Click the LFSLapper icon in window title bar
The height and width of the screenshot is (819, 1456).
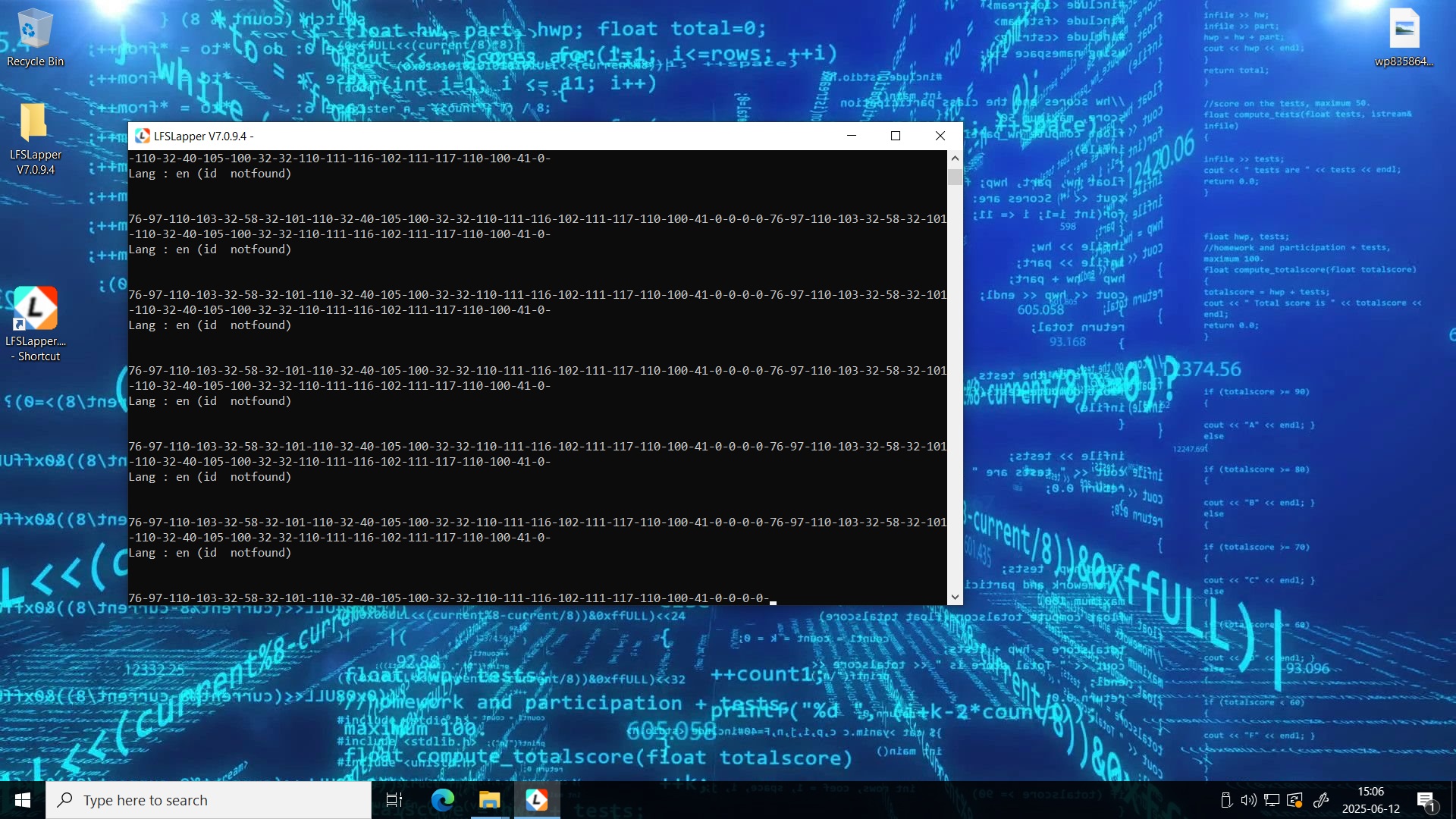142,136
